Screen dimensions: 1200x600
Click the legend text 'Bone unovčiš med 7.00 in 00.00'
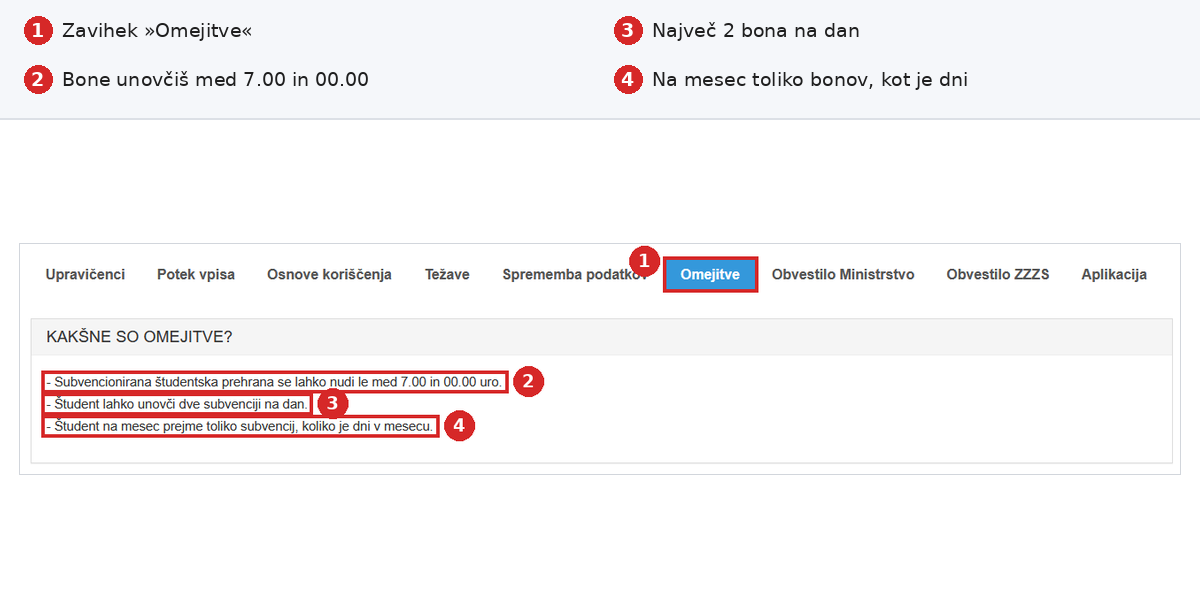pos(215,79)
